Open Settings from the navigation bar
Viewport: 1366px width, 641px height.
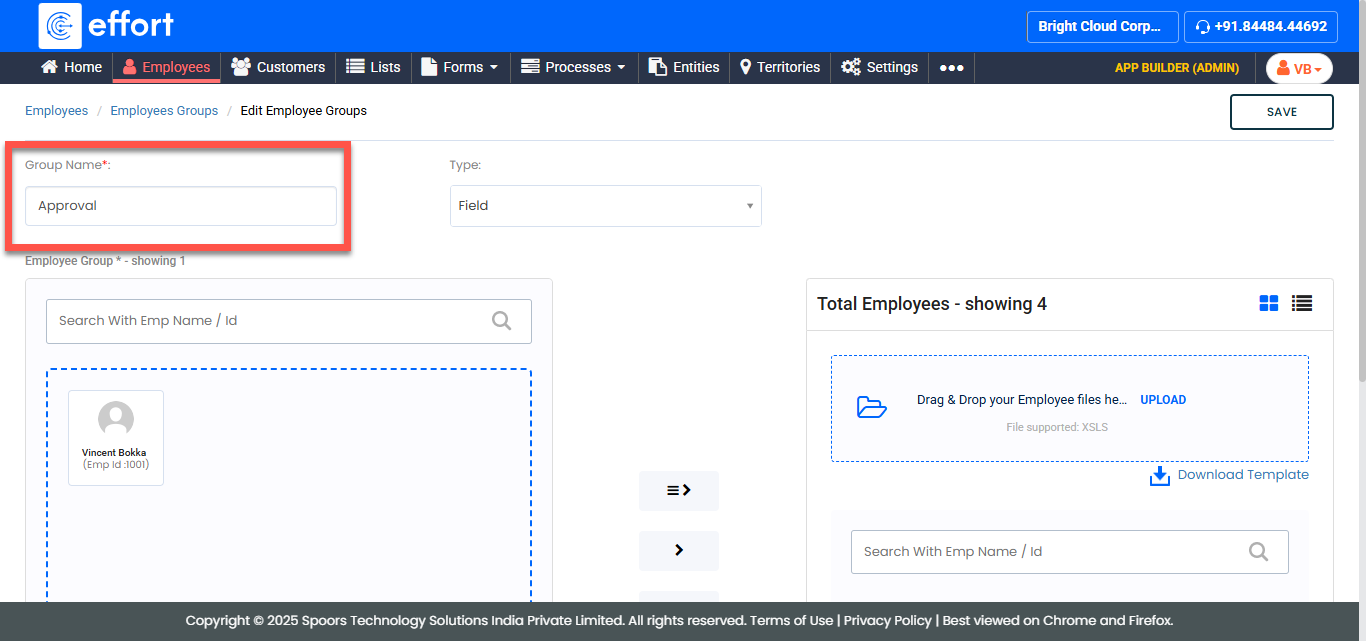pyautogui.click(x=879, y=68)
